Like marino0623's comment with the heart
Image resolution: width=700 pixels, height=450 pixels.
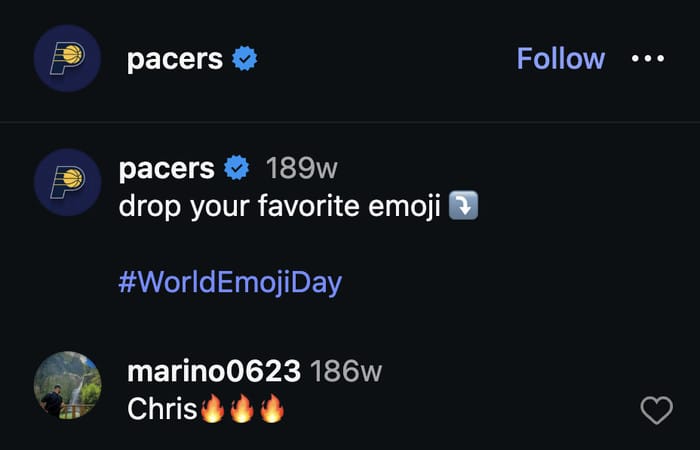(x=656, y=409)
